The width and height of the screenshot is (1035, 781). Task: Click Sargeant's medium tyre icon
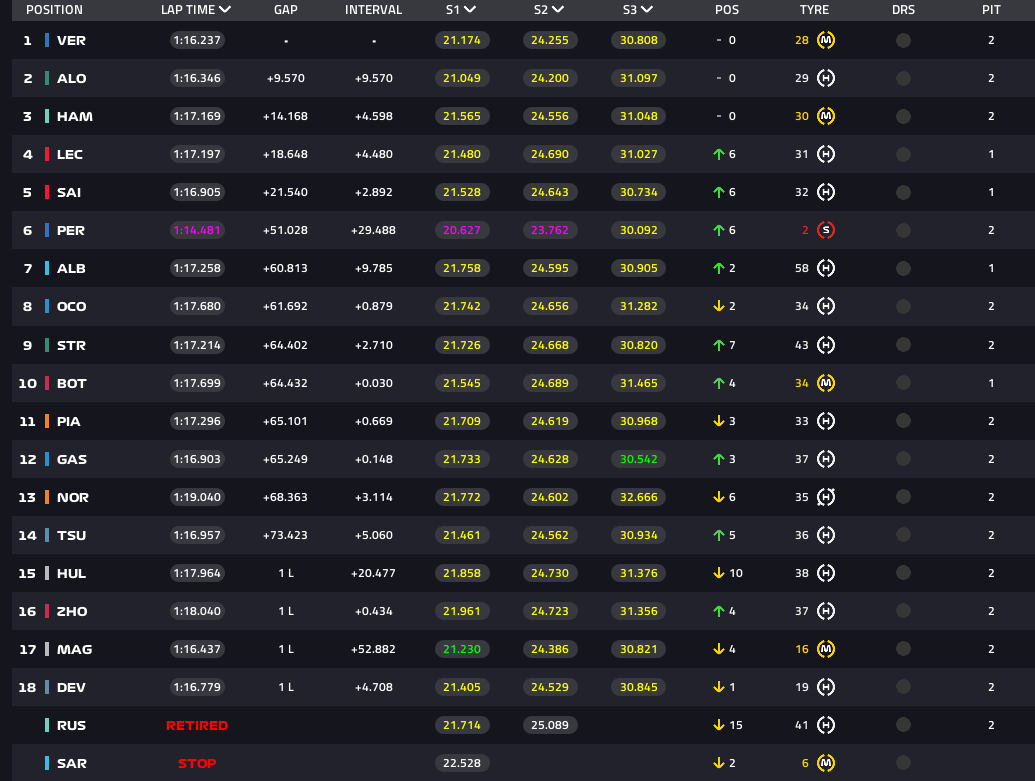tap(826, 763)
